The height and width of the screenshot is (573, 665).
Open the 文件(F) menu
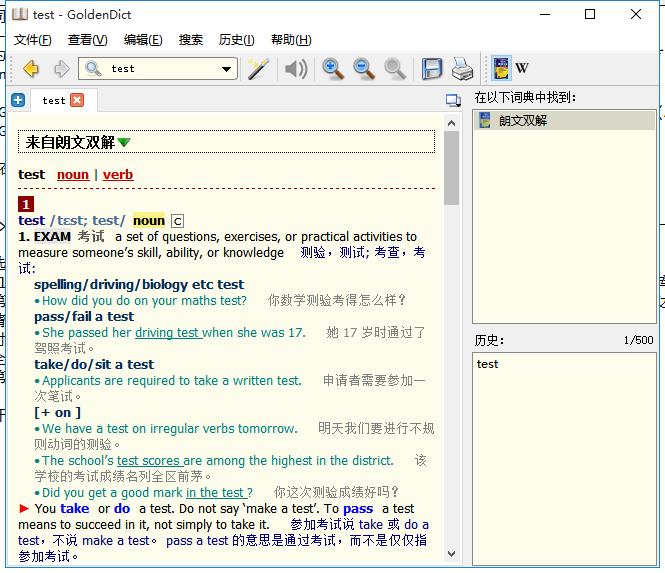click(33, 40)
